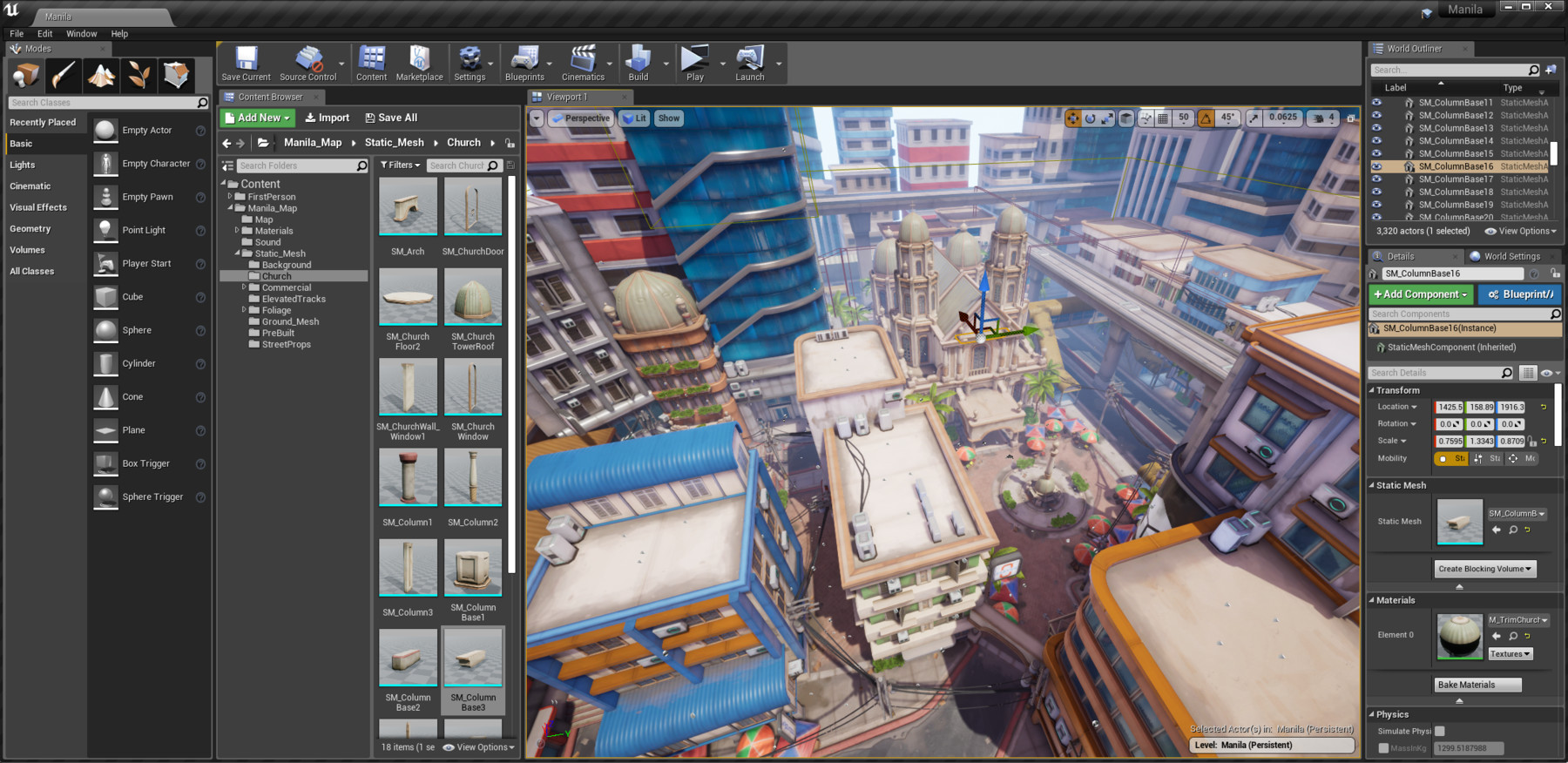
Task: Toggle world/local coordinate system cube icon
Action: [1126, 118]
